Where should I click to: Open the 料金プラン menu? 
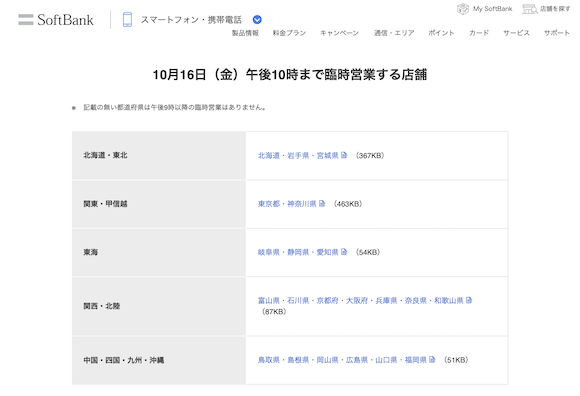289,33
